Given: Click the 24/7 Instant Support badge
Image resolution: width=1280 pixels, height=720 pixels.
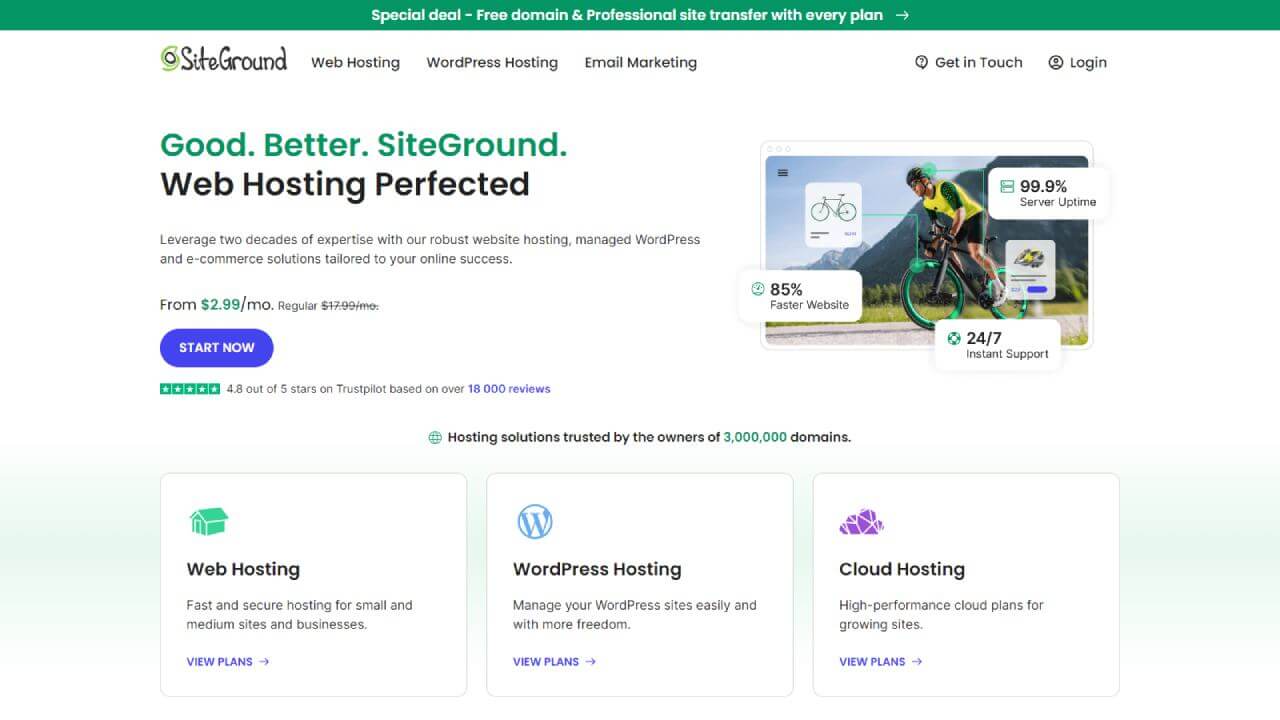Looking at the screenshot, I should coord(997,345).
